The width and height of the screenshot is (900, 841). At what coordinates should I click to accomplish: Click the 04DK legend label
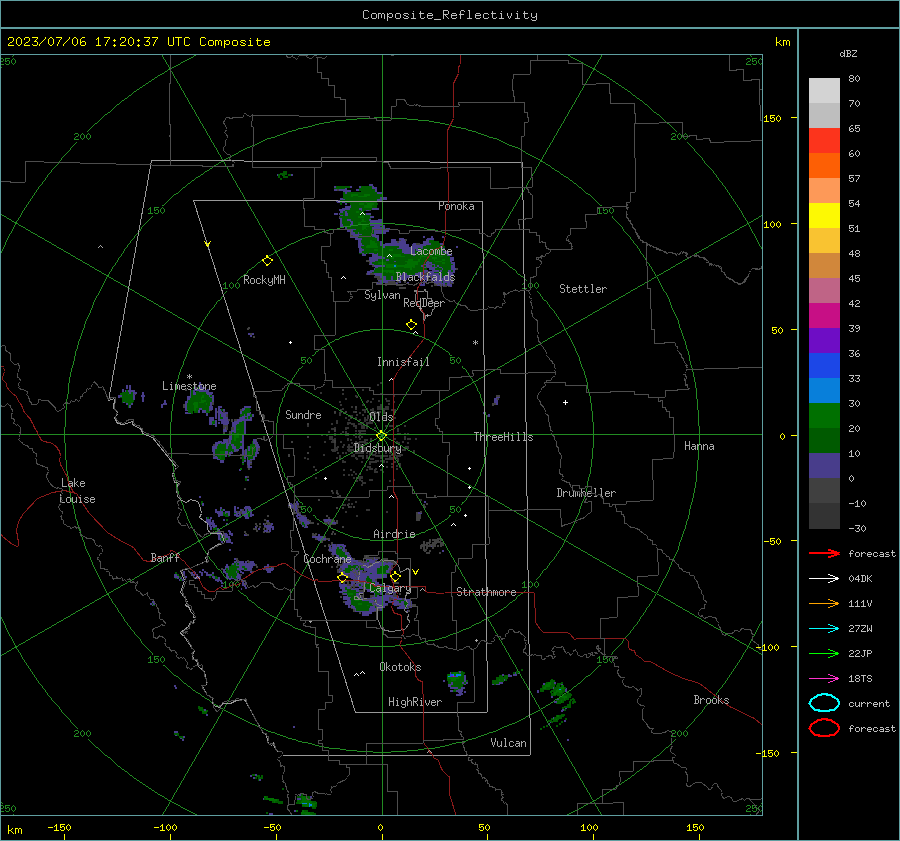[860, 579]
